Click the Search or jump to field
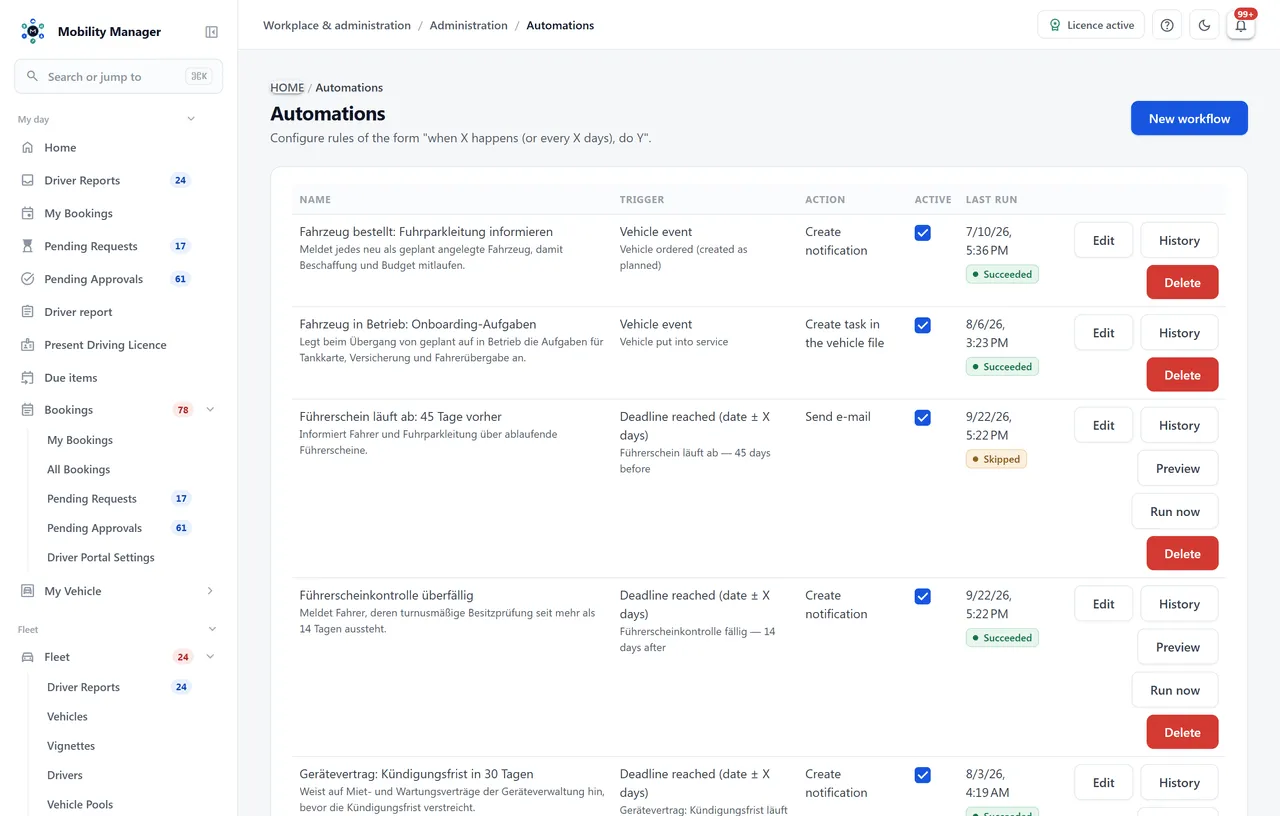 (118, 76)
